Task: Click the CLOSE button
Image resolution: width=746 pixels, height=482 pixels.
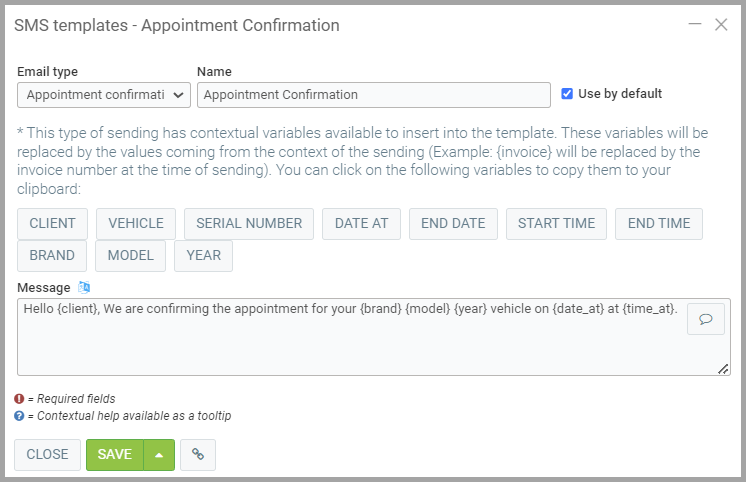Action: click(x=47, y=454)
